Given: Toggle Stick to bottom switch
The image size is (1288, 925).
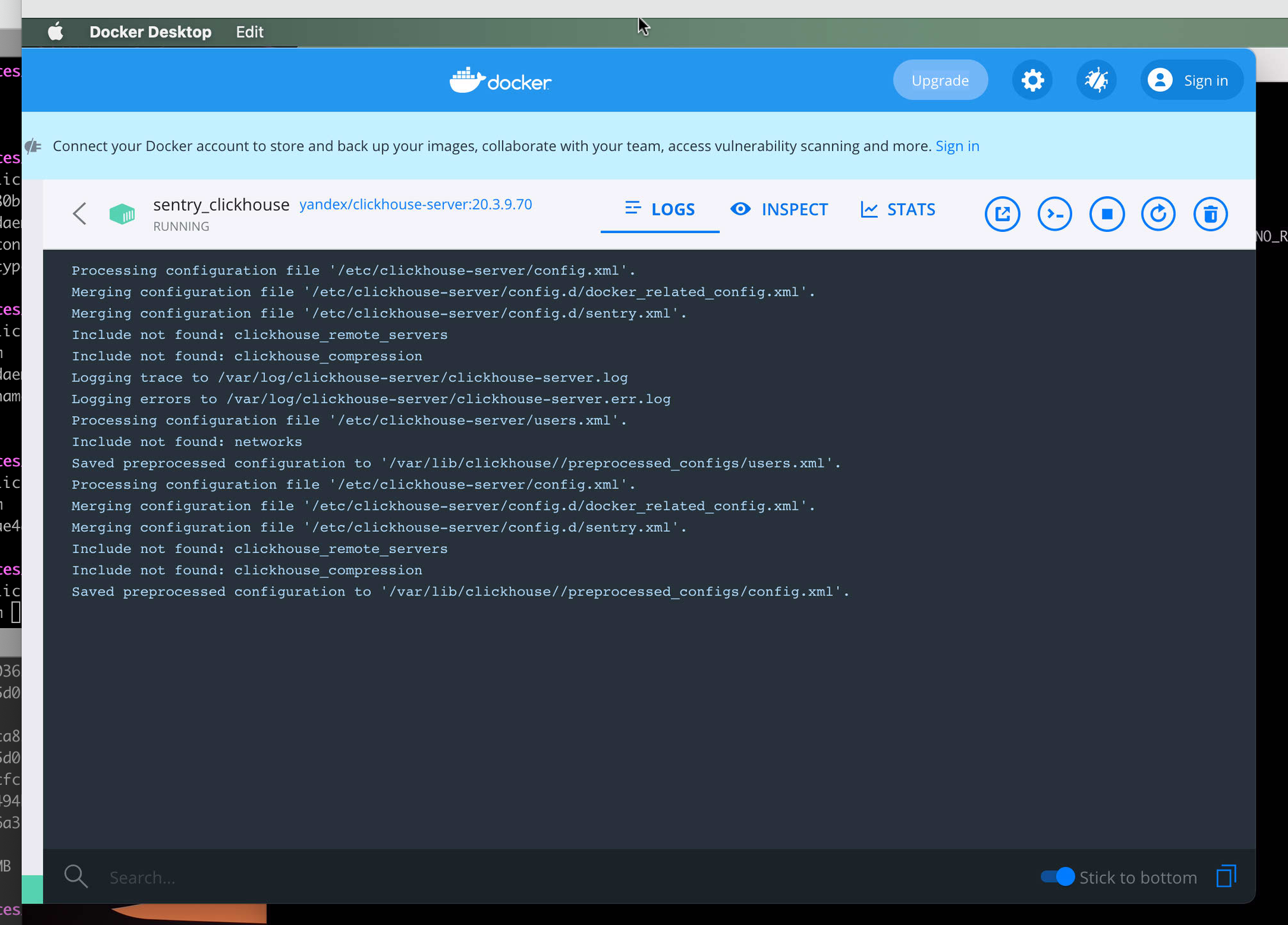Looking at the screenshot, I should pos(1057,877).
